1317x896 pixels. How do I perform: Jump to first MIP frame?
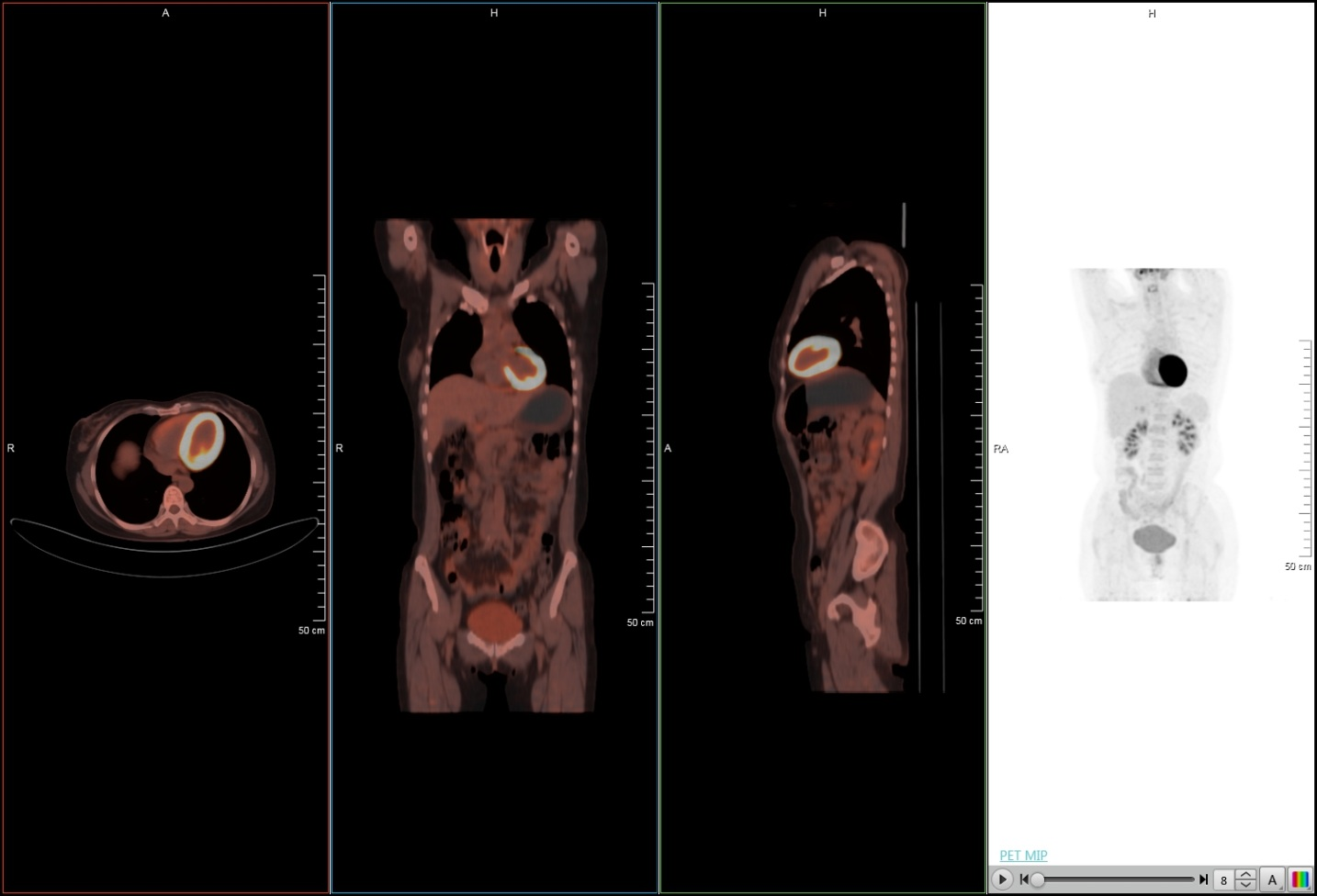1024,879
